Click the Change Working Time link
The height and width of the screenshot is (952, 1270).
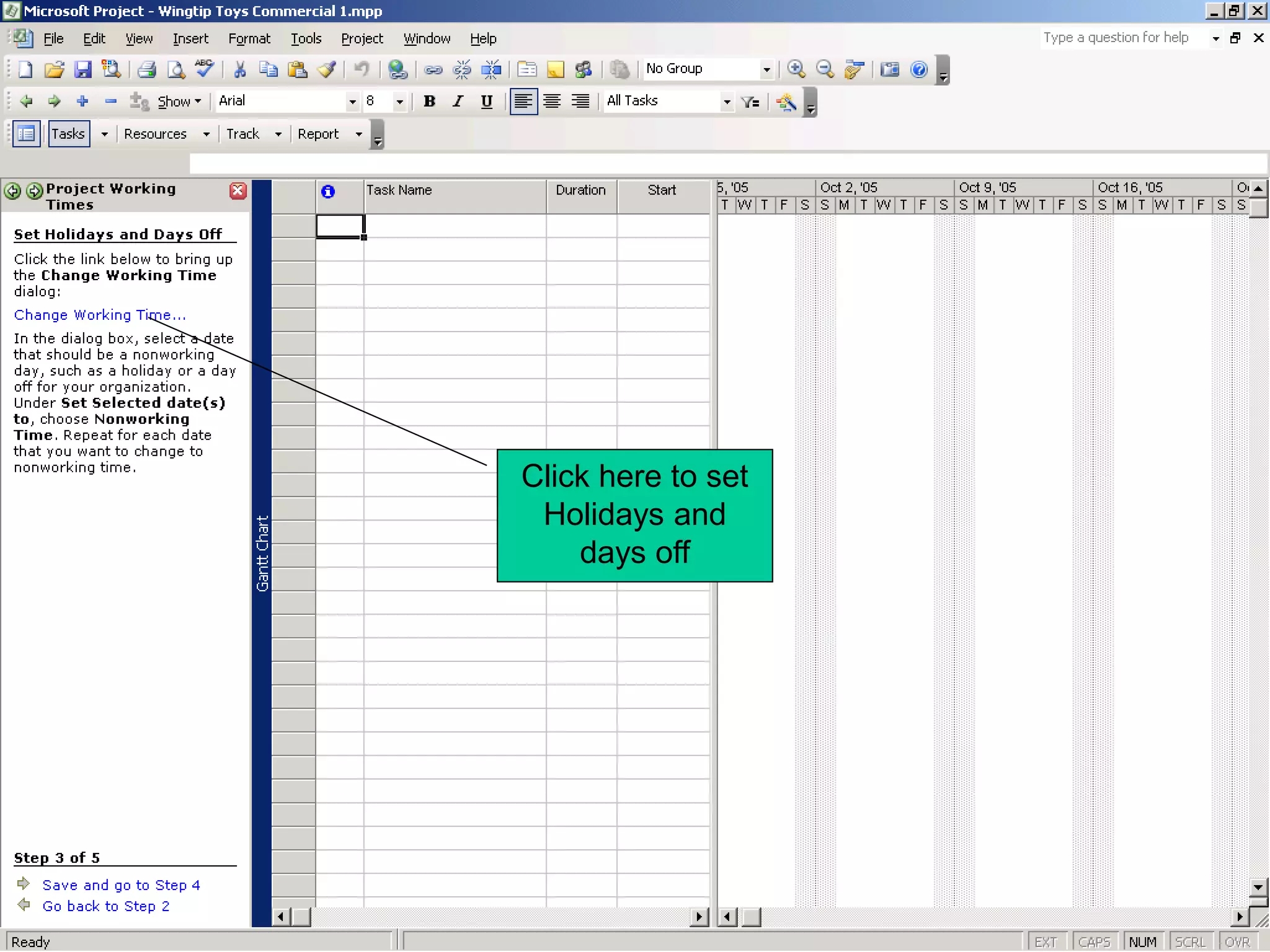tap(99, 315)
